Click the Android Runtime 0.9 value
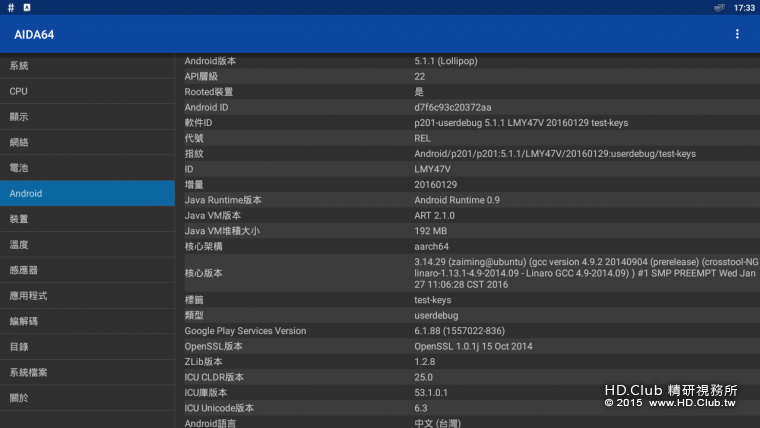 [x=457, y=200]
